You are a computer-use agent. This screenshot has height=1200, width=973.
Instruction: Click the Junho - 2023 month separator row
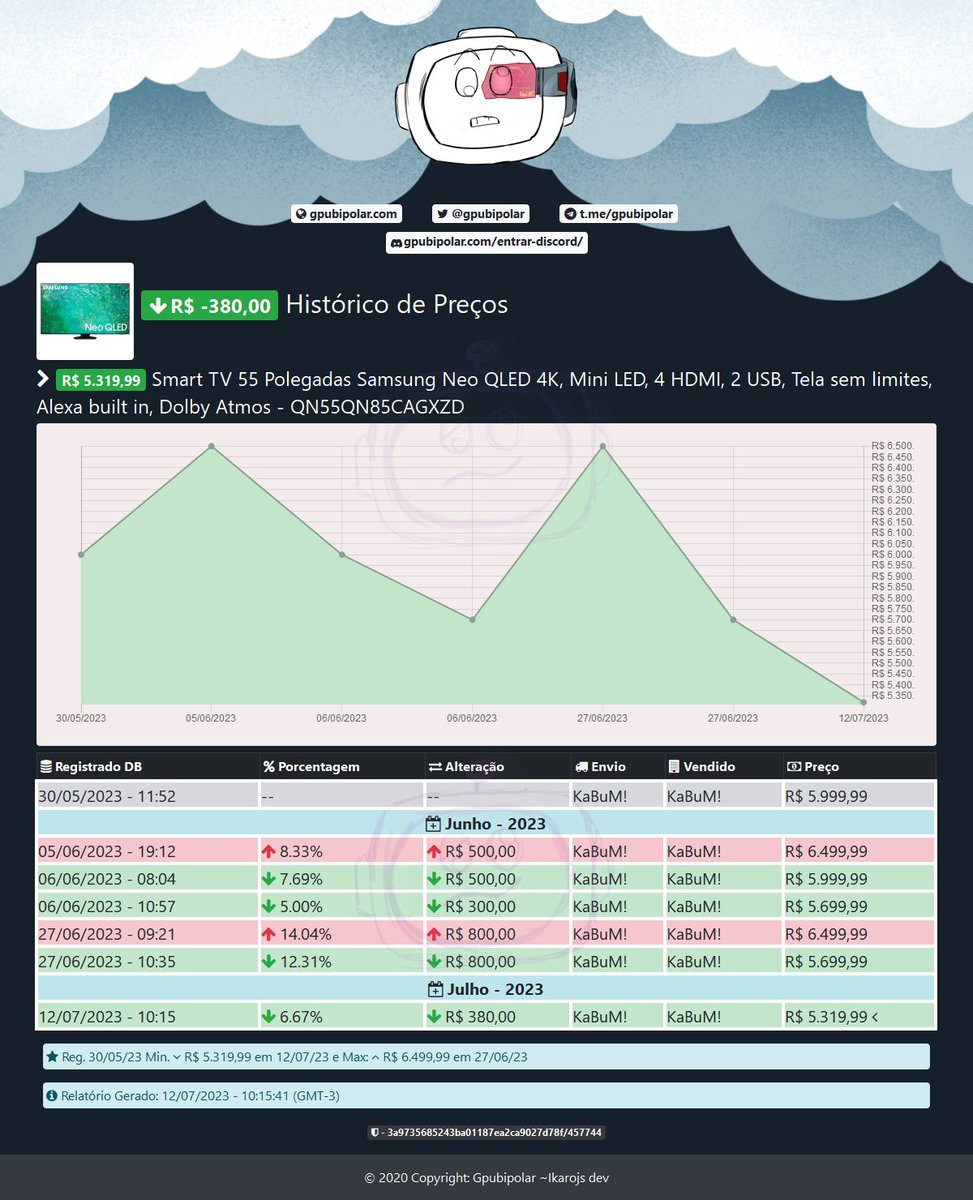click(486, 824)
